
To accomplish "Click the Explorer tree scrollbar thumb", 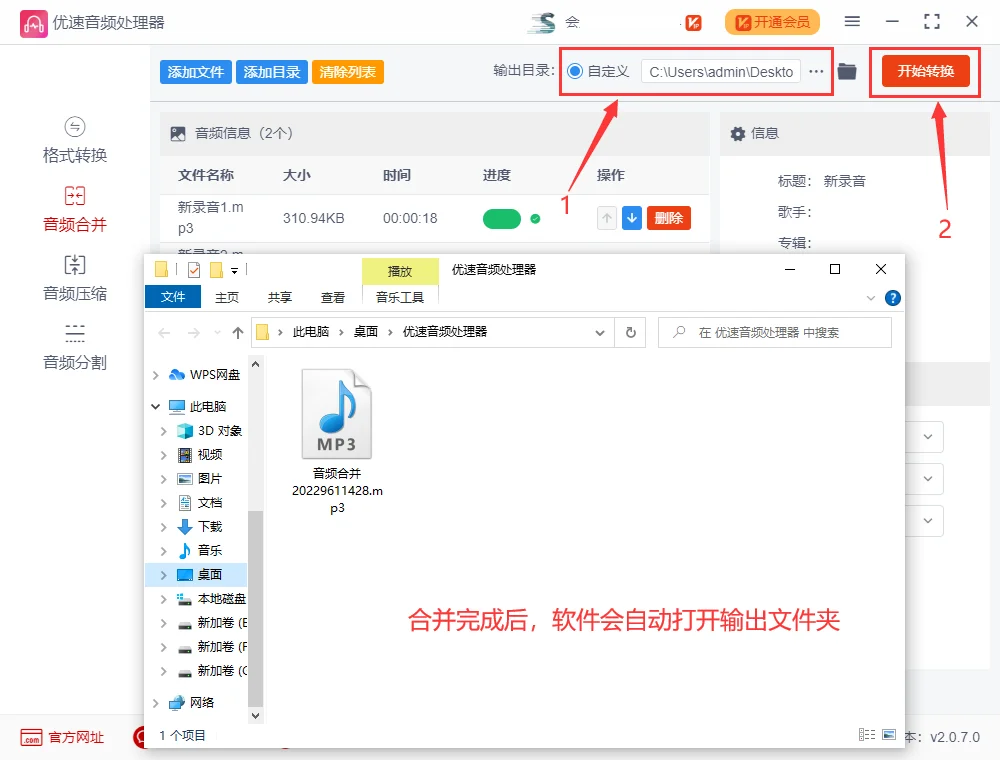I will (x=255, y=608).
